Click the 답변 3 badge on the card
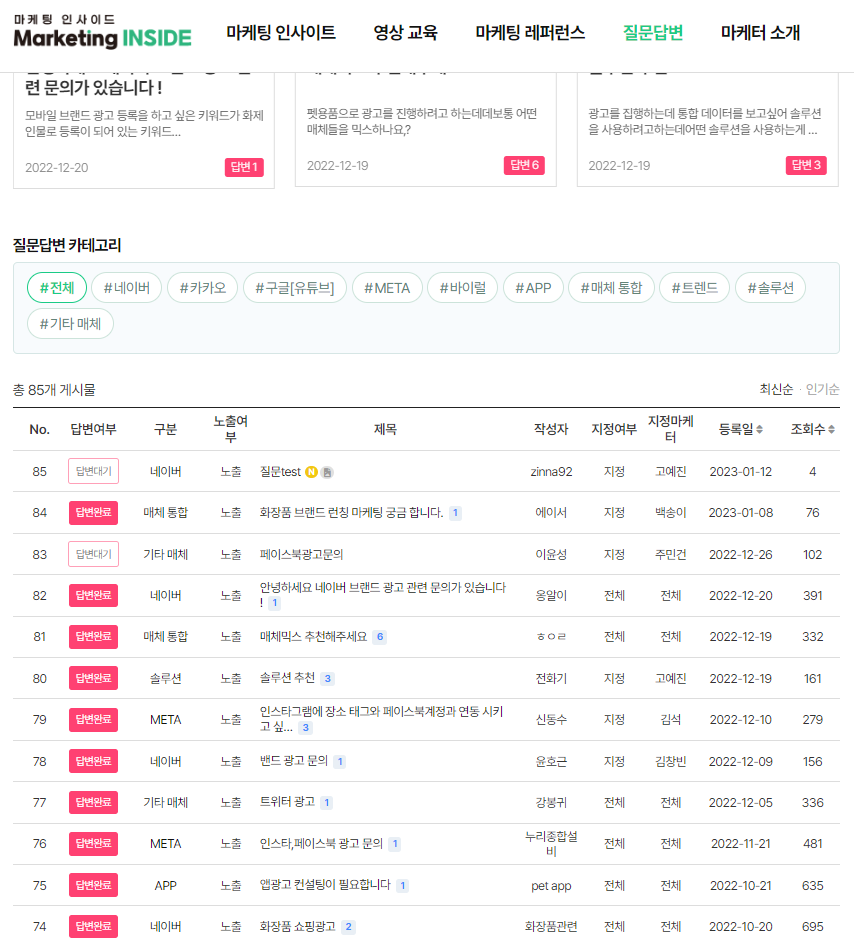Screen dimensions: 854x939 pos(806,165)
